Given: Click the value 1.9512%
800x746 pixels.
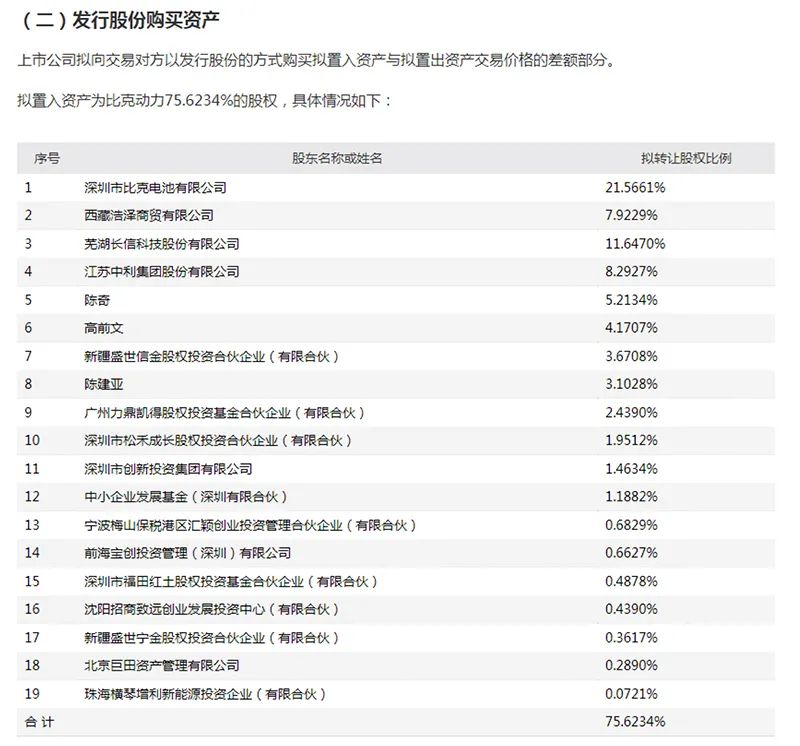Looking at the screenshot, I should (631, 440).
